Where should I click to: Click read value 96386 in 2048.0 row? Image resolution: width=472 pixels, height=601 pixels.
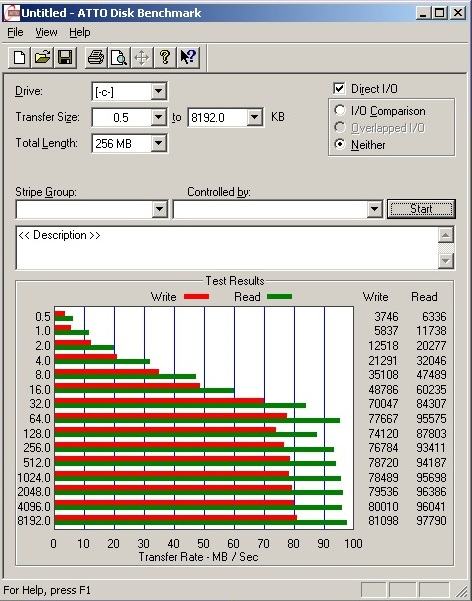[431, 491]
